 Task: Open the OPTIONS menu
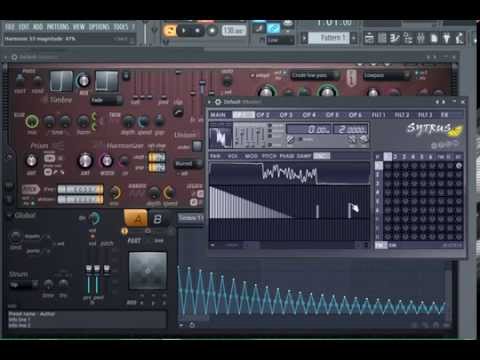tap(99, 27)
